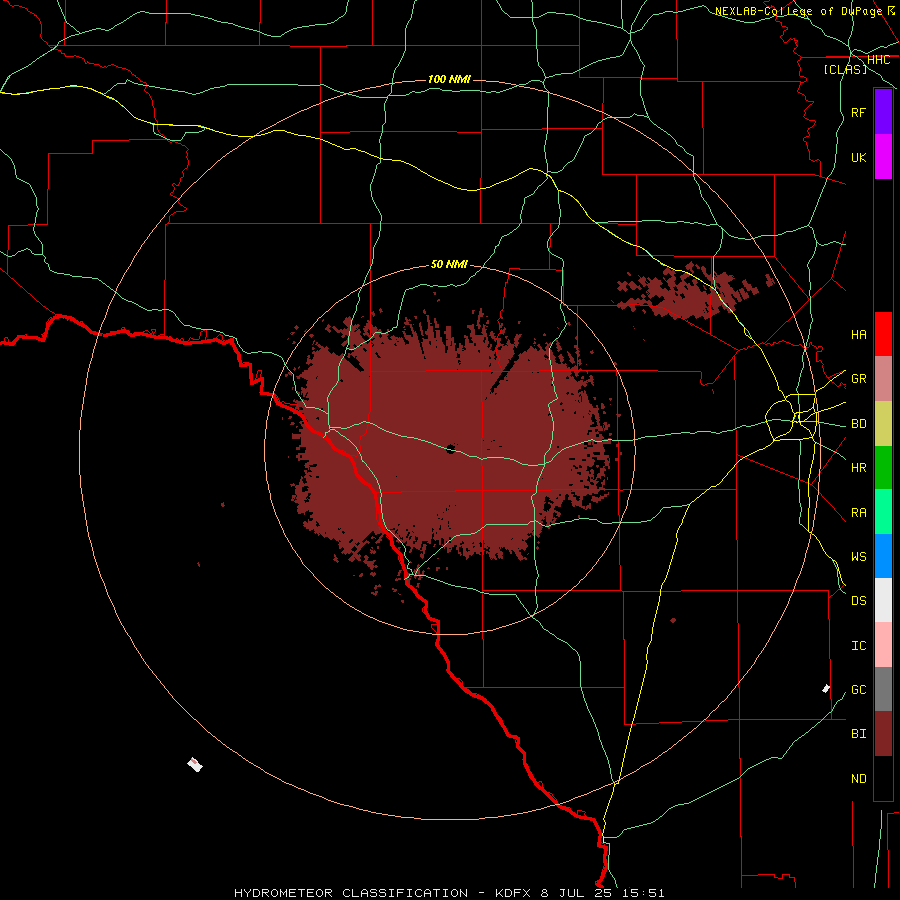Click the "100 NMI" range ring label
This screenshot has height=900, width=900.
point(449,79)
